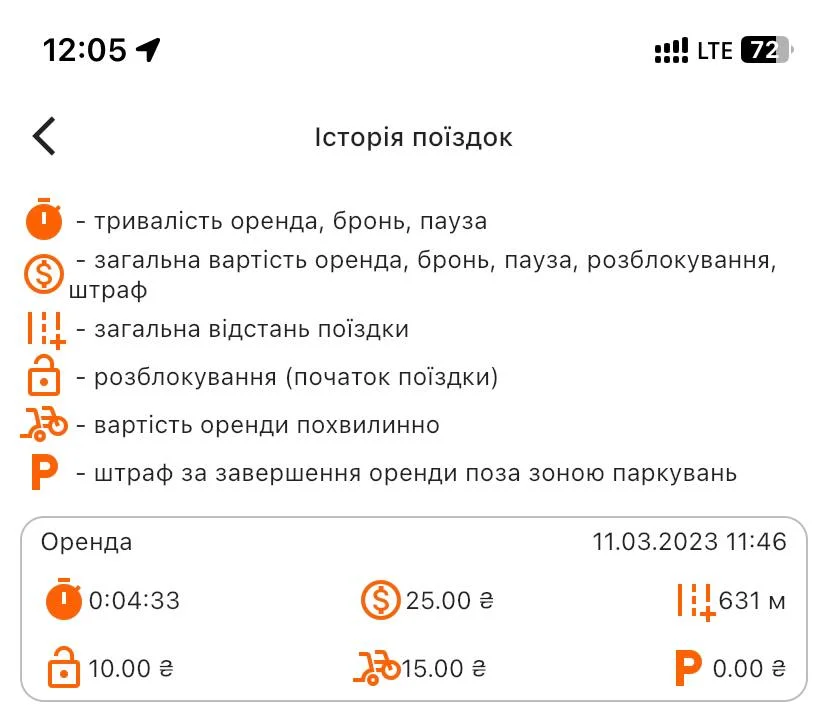Tap the trip duration value 0:04:33
Image resolution: width=828 pixels, height=714 pixels.
coord(134,601)
